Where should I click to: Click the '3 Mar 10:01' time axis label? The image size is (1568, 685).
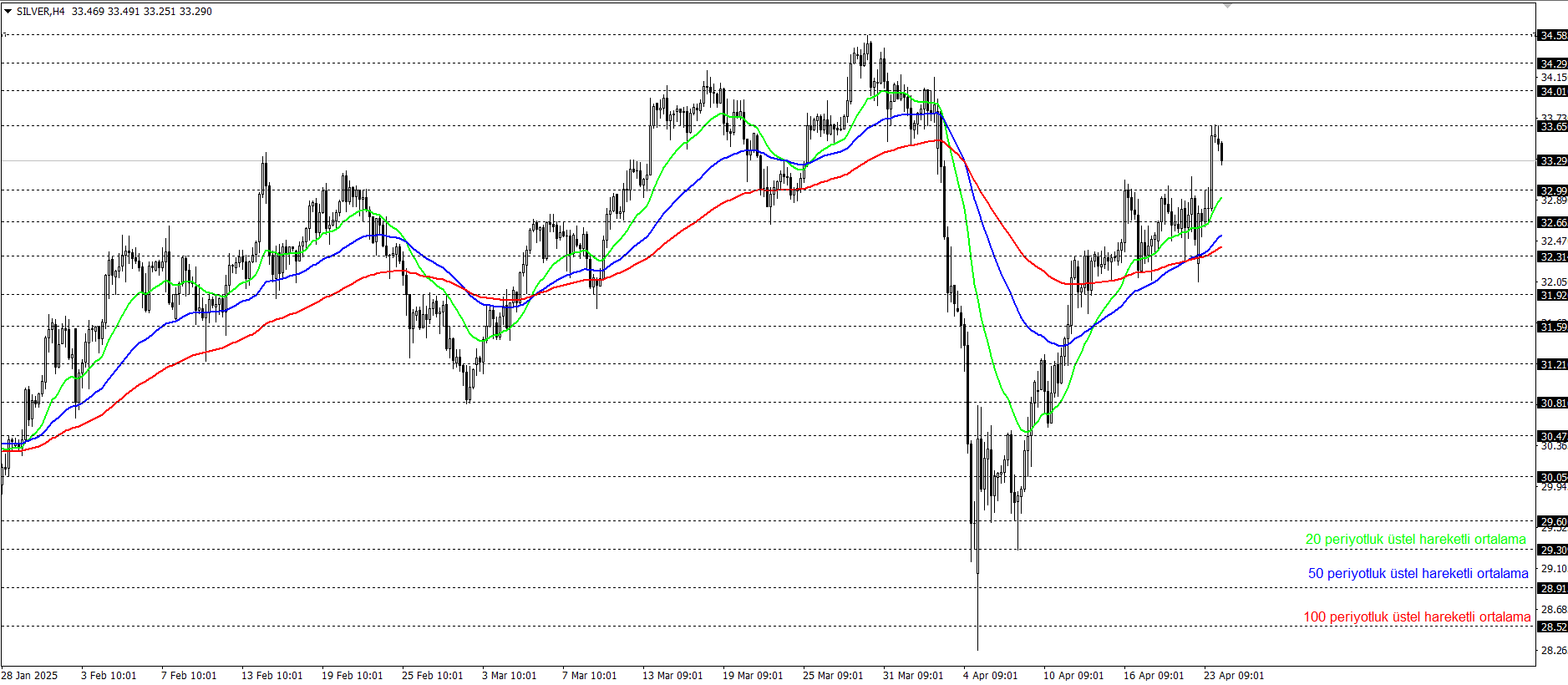point(510,675)
